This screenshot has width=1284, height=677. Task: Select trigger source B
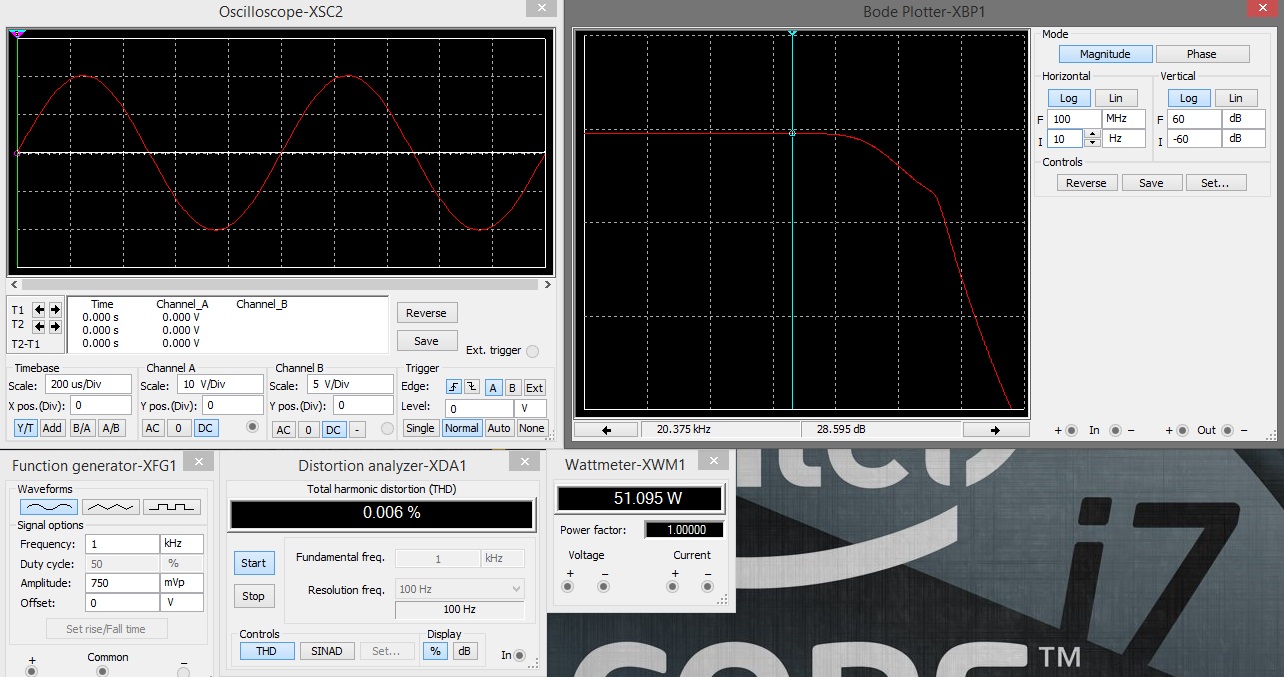(x=513, y=388)
